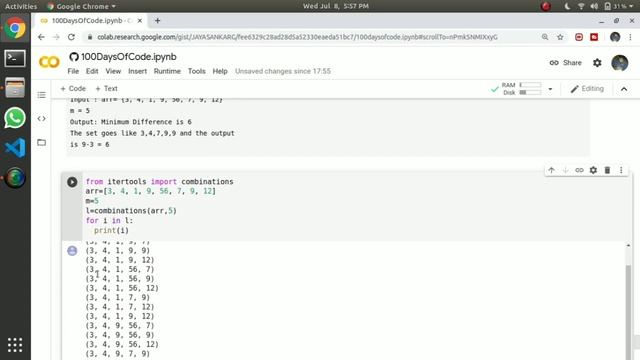
Task: Open Activities overview
Action: [x=21, y=6]
